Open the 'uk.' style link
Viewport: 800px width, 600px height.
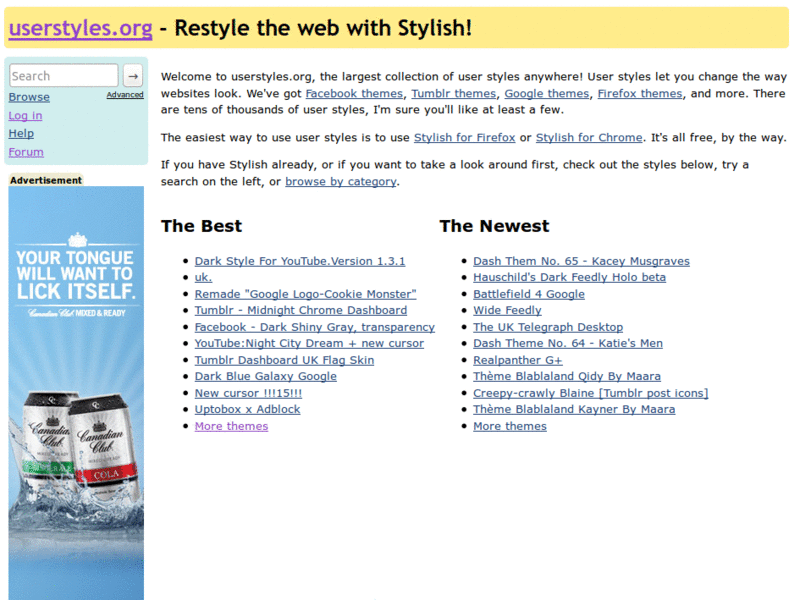click(x=203, y=278)
